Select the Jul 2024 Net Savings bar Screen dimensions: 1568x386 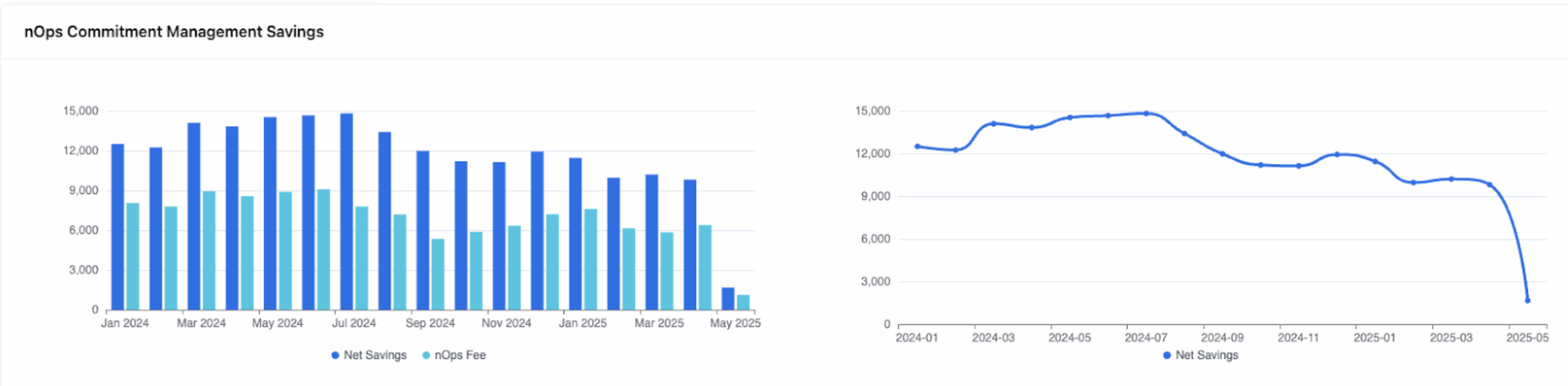[x=347, y=211]
